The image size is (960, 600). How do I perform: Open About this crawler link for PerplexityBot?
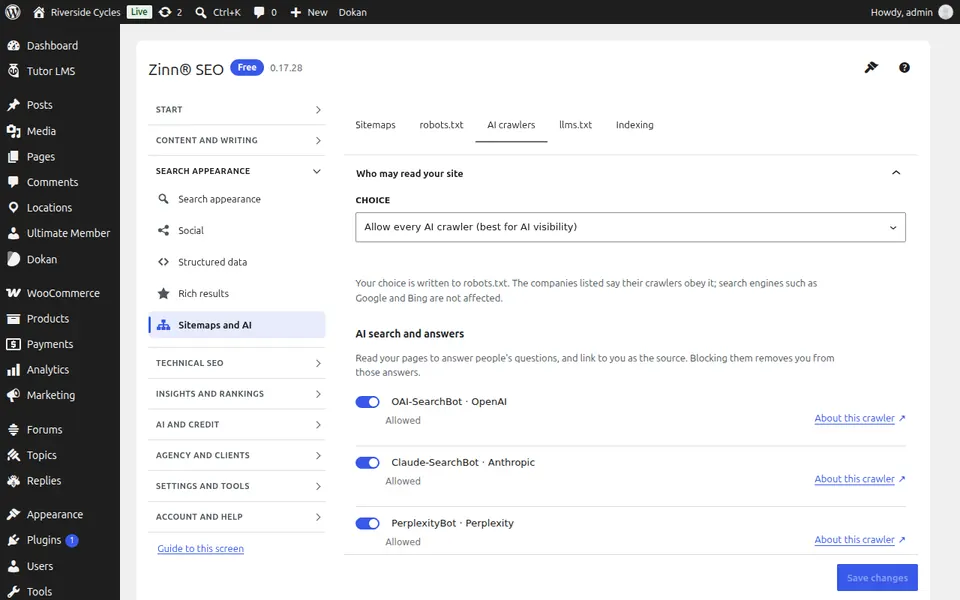pos(860,539)
